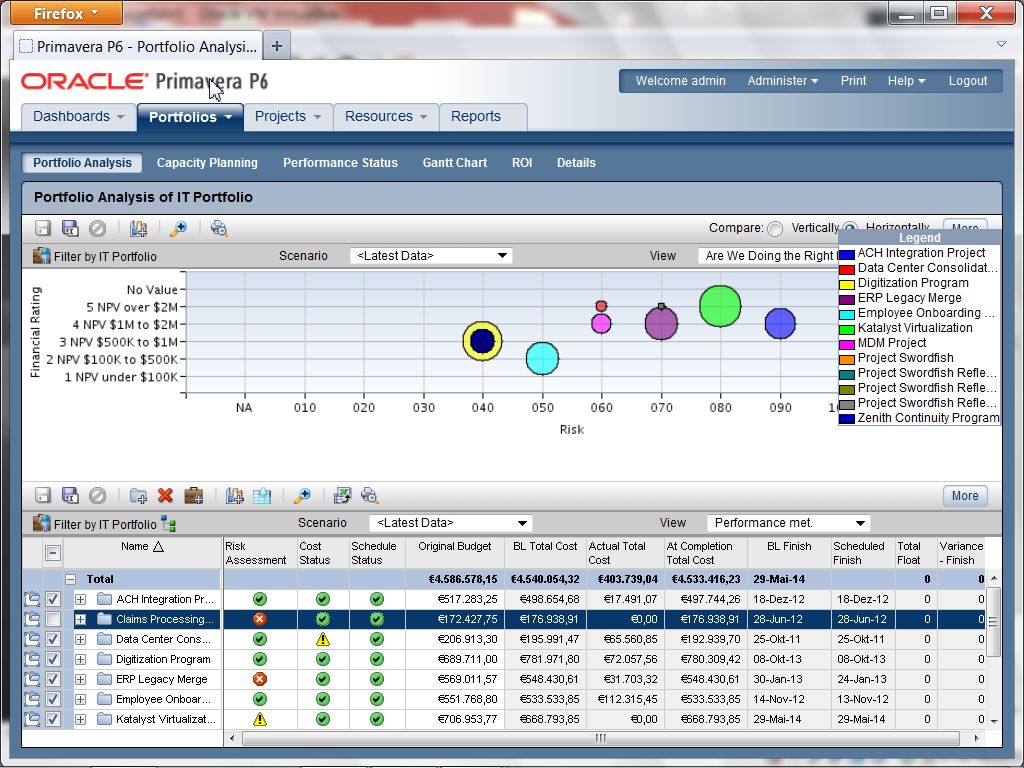The image size is (1024, 768).
Task: Click the More button in table toolbar
Action: click(x=965, y=496)
